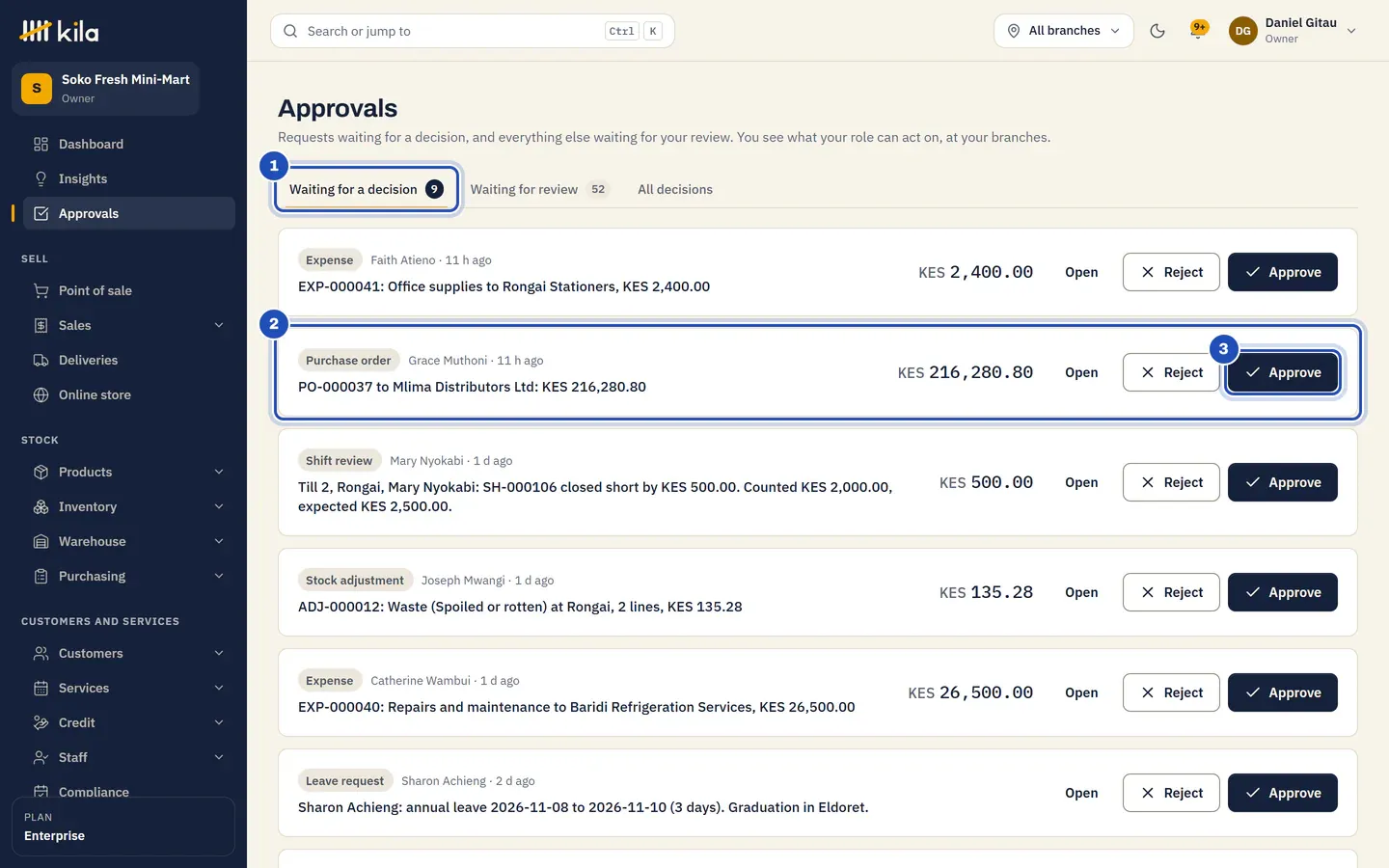Expand the Sales menu

(x=128, y=325)
